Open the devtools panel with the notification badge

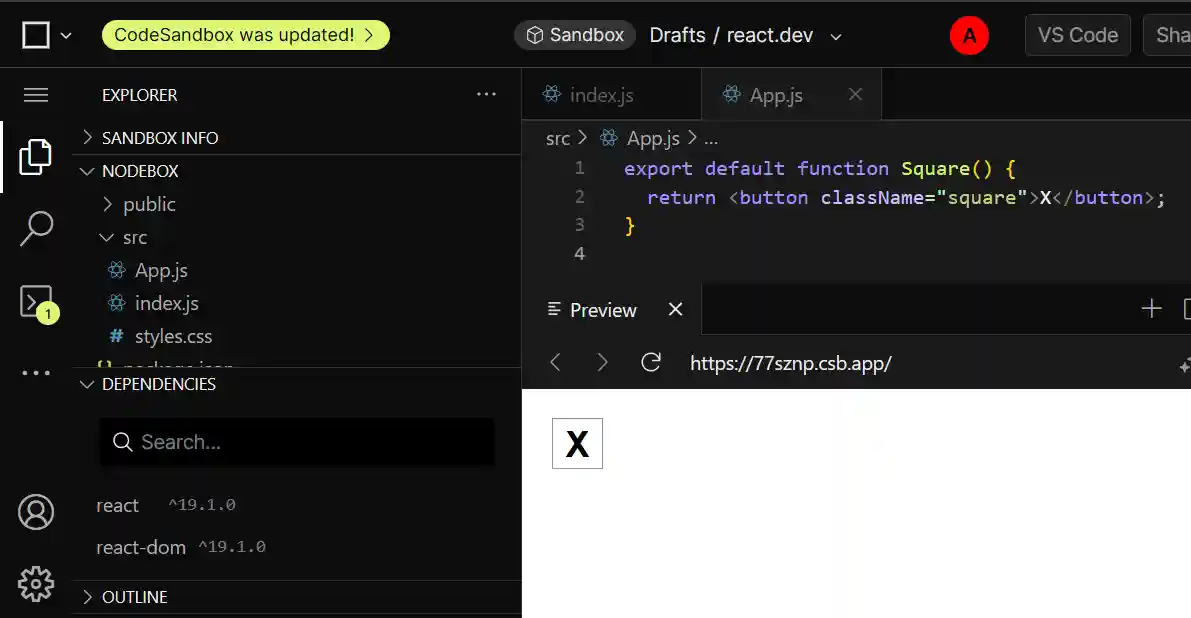(x=36, y=300)
